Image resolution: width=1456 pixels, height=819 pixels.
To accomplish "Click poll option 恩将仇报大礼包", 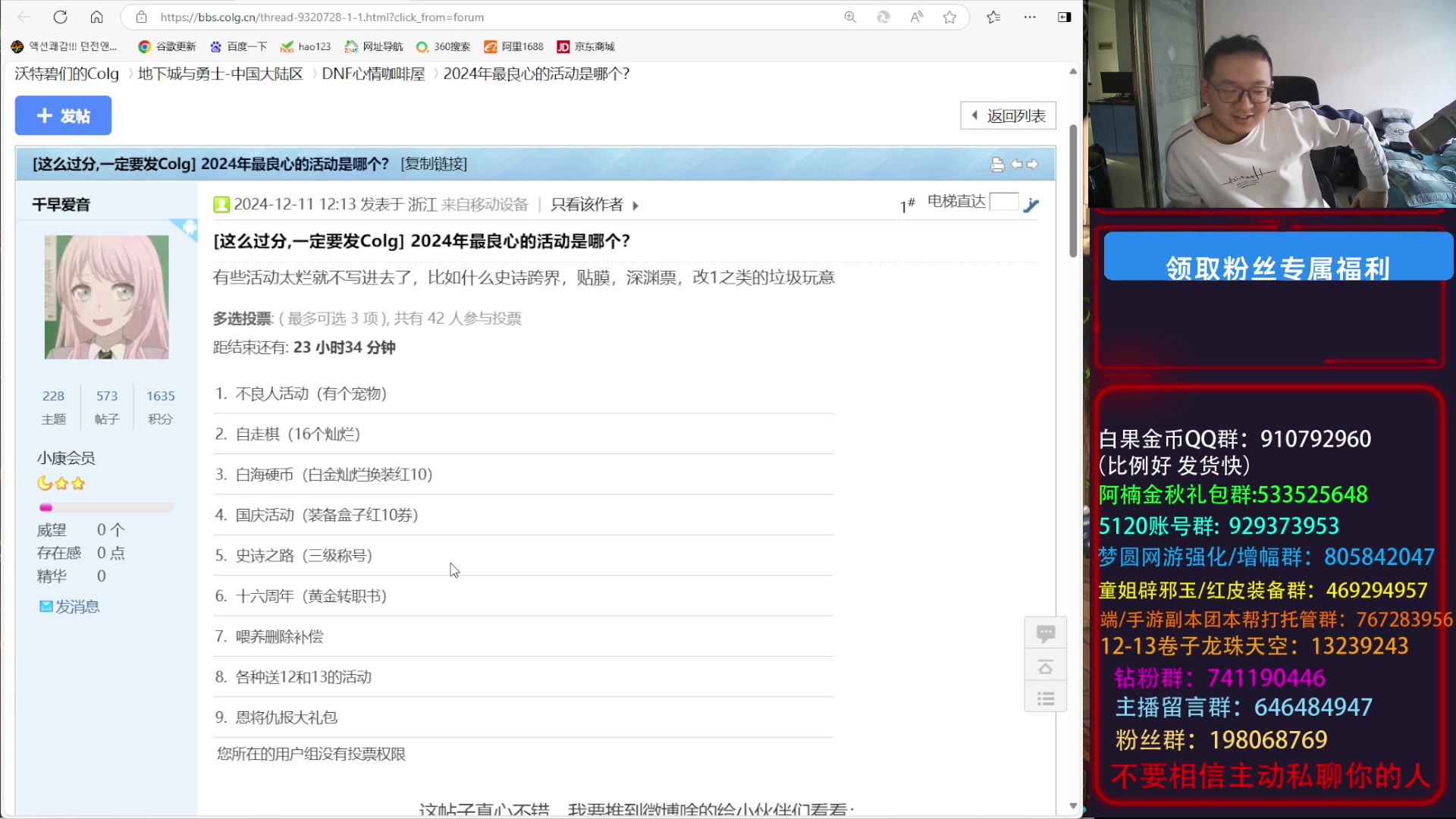I will tap(287, 717).
